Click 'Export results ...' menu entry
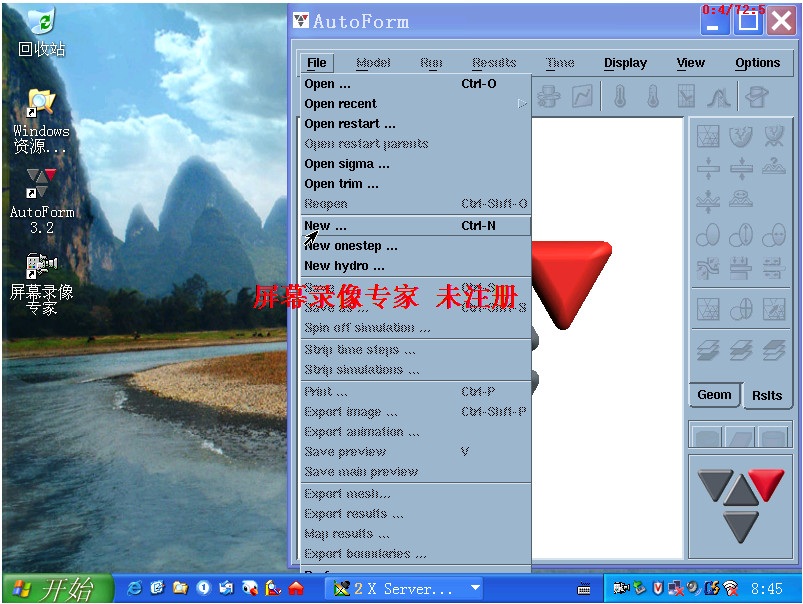The height and width of the screenshot is (604, 803). (415, 514)
